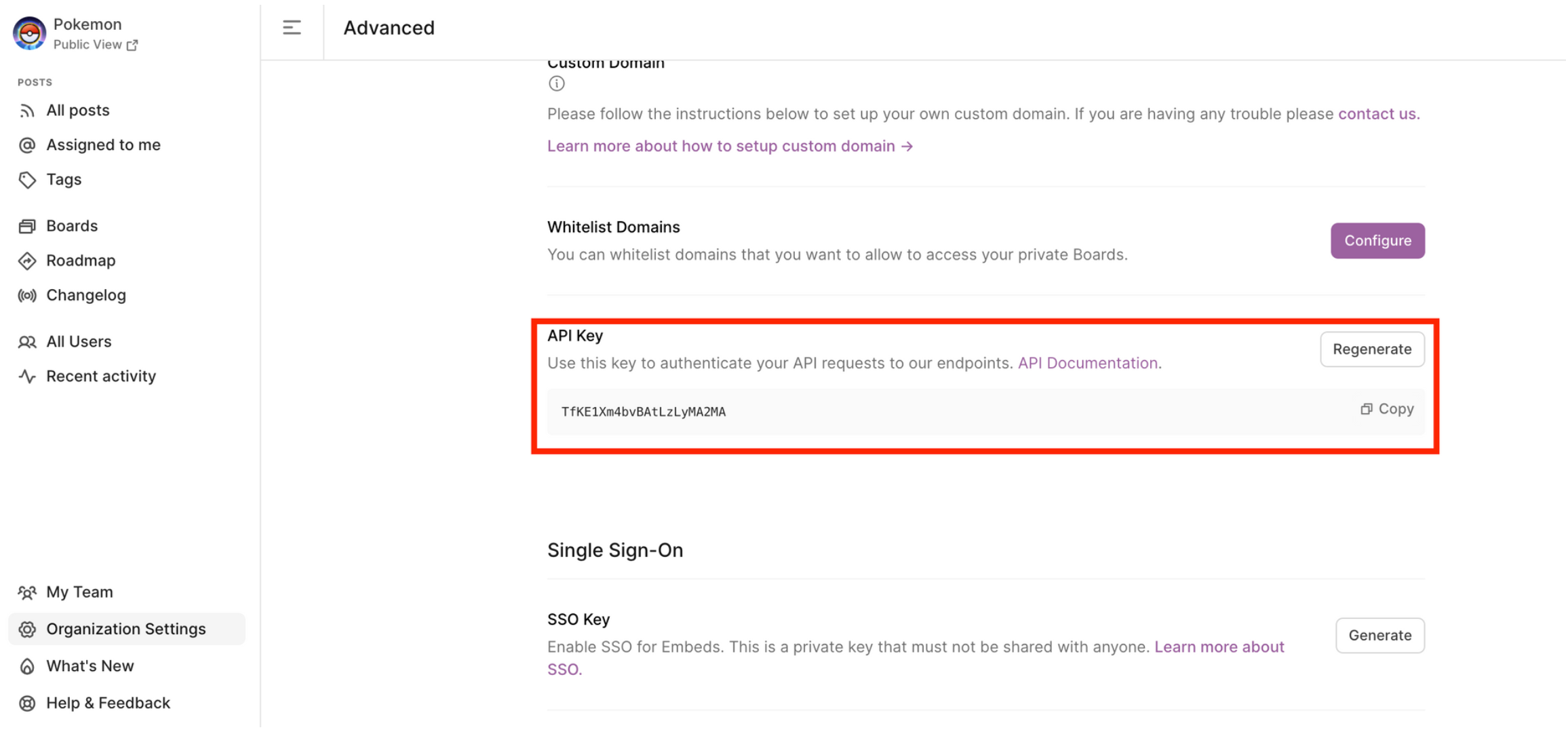
Task: Select the API key text field
Action: tap(986, 412)
